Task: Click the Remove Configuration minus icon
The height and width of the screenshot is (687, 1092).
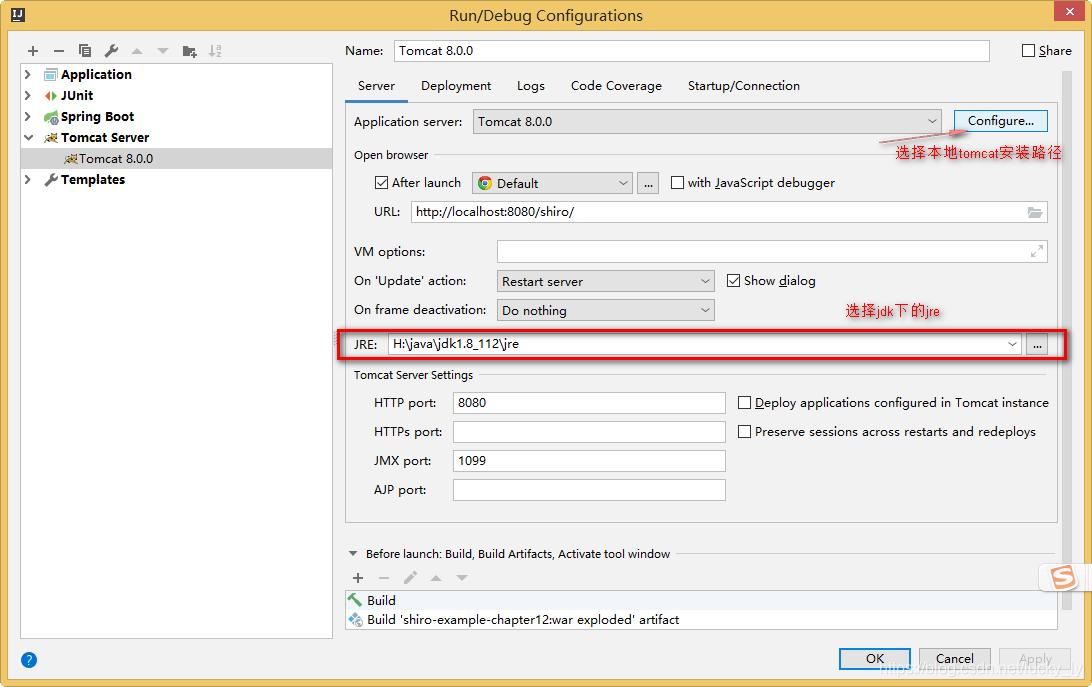Action: [x=59, y=51]
